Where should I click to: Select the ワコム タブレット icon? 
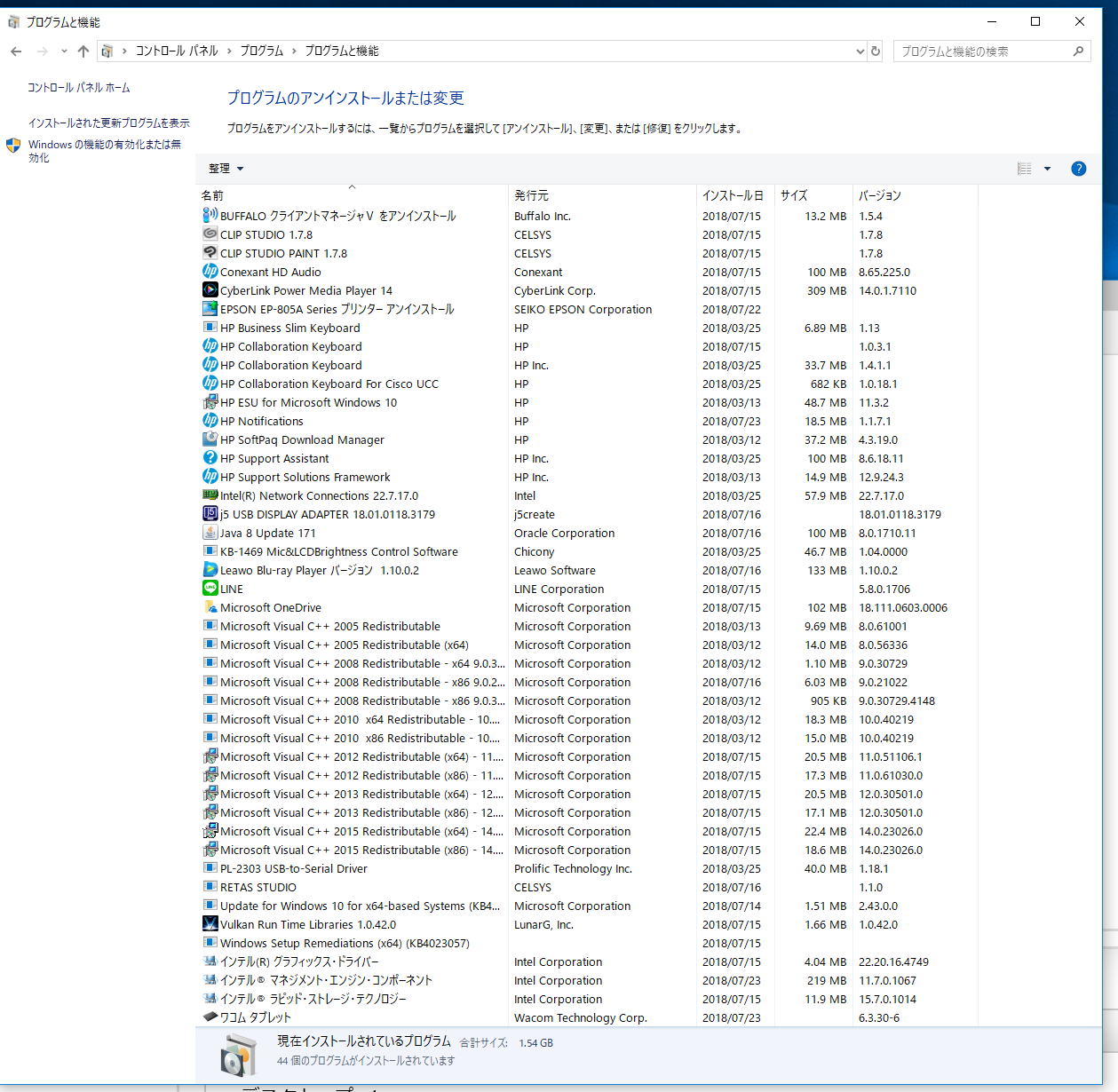coord(210,1017)
